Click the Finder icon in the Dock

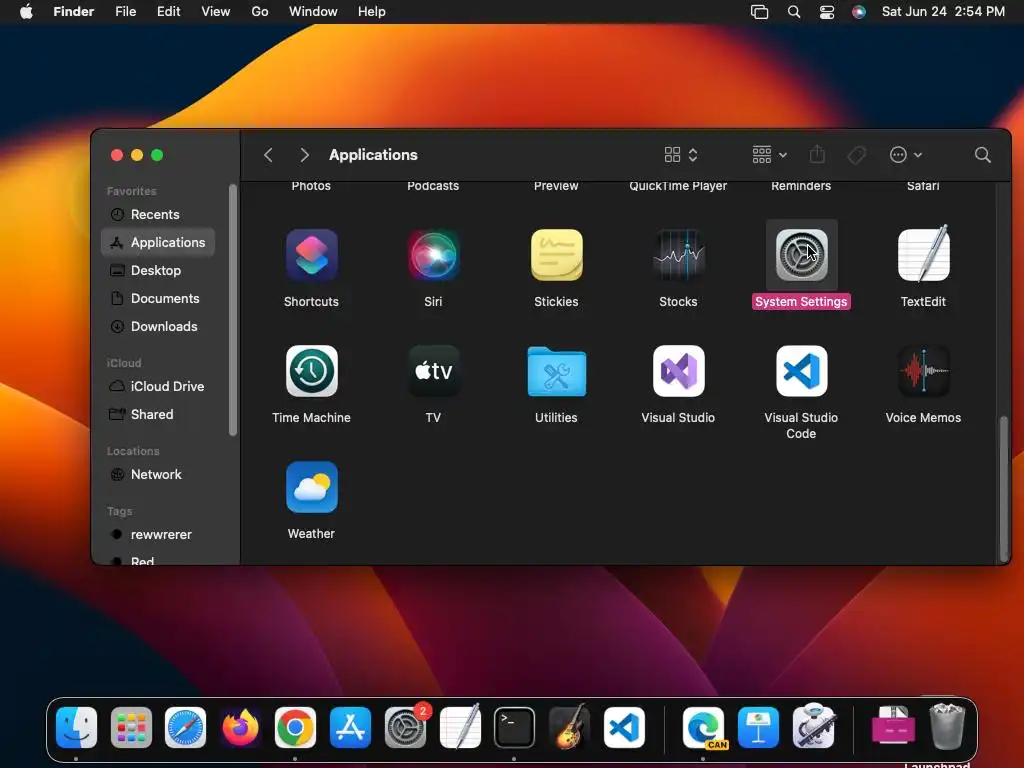76,728
